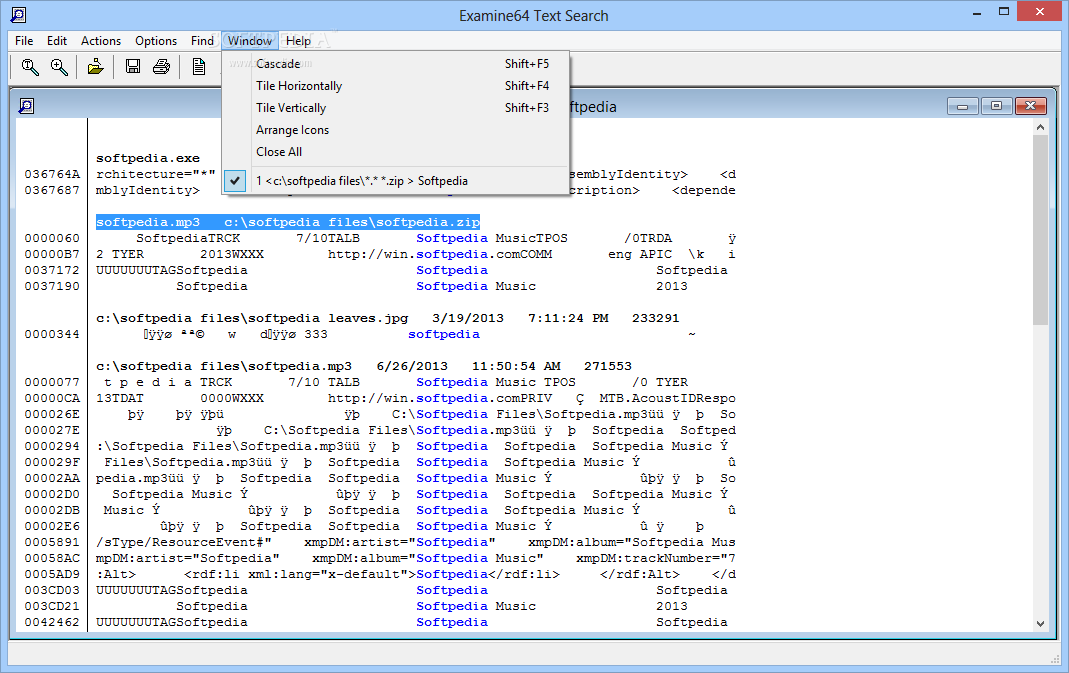
Task: Click offset 000026E result row
Action: 52,415
